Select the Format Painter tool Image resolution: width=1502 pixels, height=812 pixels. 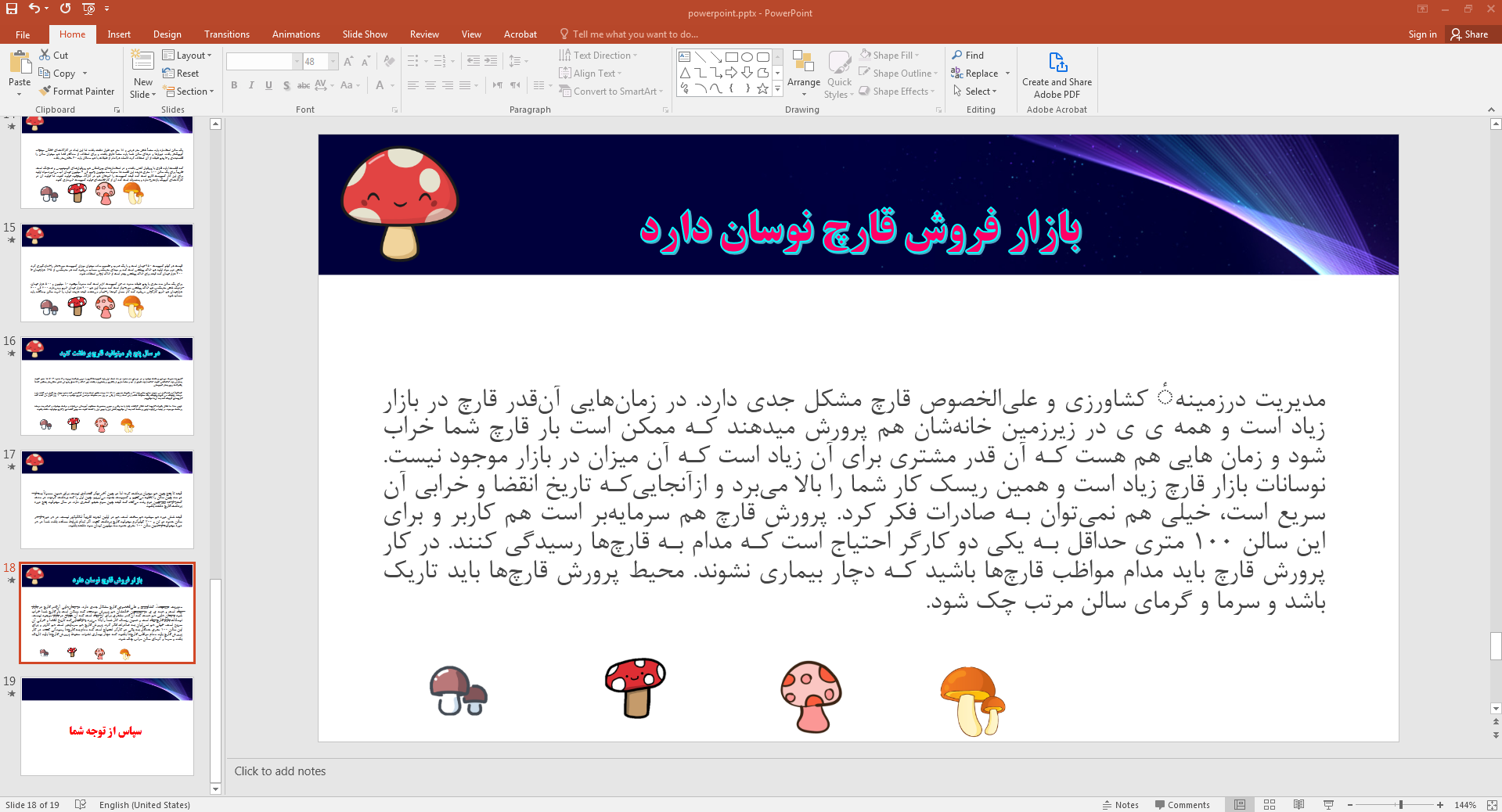tap(77, 92)
